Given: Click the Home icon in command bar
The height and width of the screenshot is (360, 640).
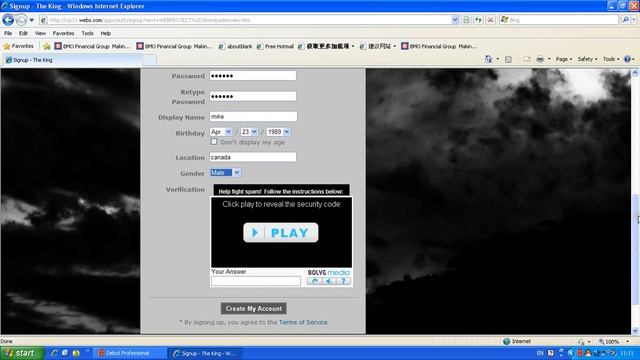Looking at the screenshot, I should coord(488,59).
